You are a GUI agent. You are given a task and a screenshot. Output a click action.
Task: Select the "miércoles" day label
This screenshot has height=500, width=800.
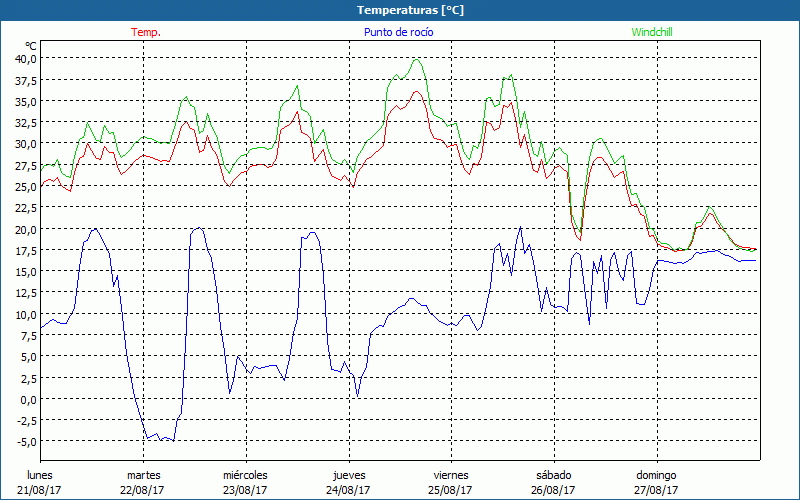245,475
